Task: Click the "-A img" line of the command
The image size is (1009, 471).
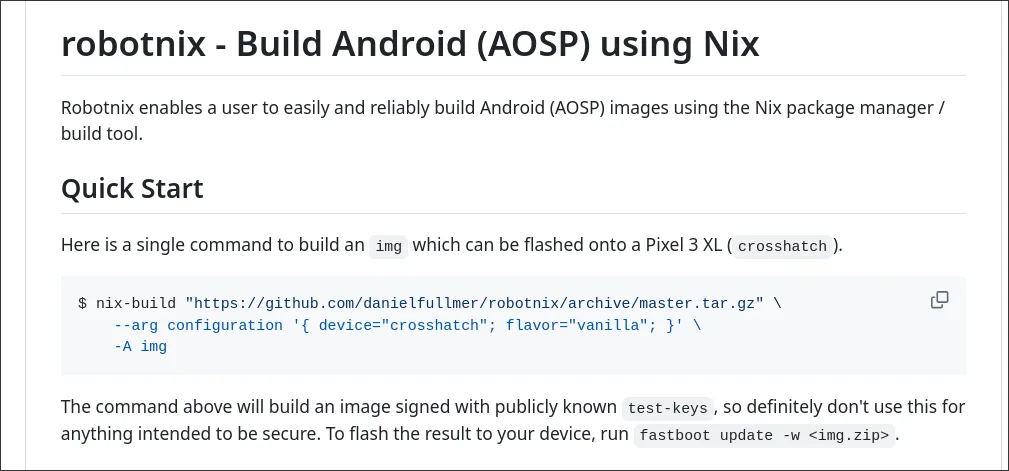Action: click(140, 347)
